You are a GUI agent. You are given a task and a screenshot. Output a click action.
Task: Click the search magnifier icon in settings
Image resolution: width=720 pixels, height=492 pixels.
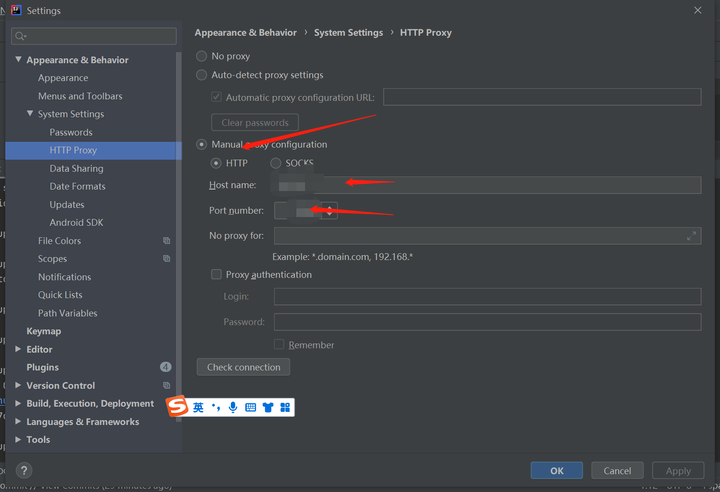pyautogui.click(x=20, y=36)
